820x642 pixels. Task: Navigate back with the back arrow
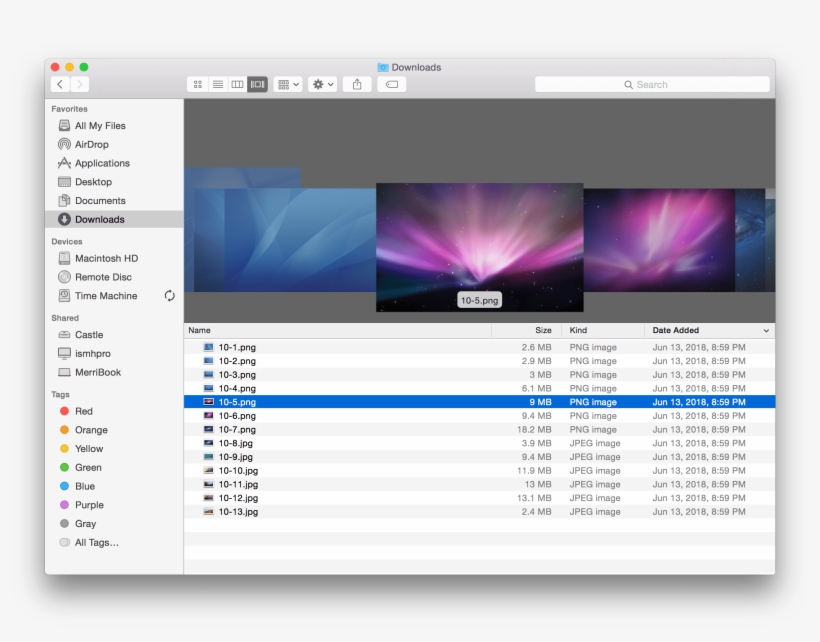(x=59, y=84)
